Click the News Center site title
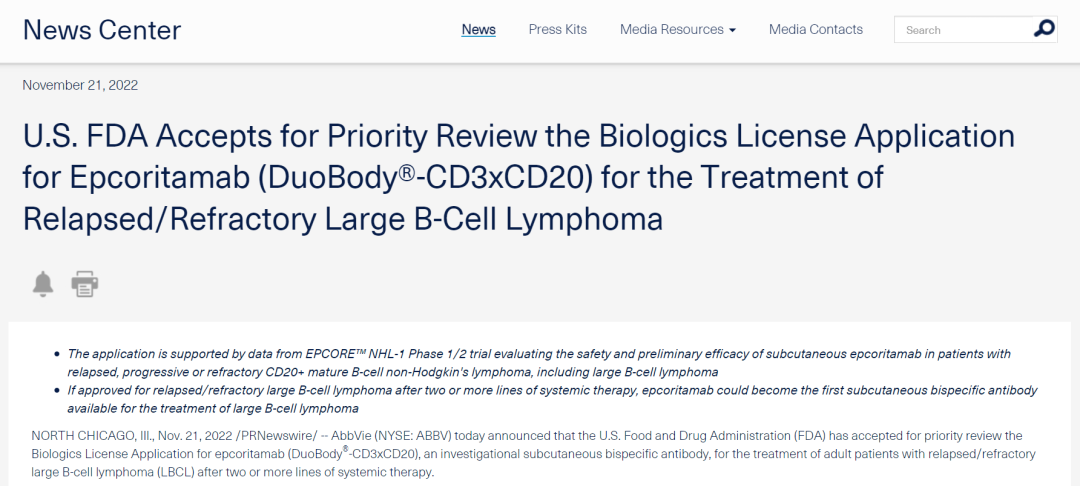This screenshot has width=1080, height=486. click(102, 30)
